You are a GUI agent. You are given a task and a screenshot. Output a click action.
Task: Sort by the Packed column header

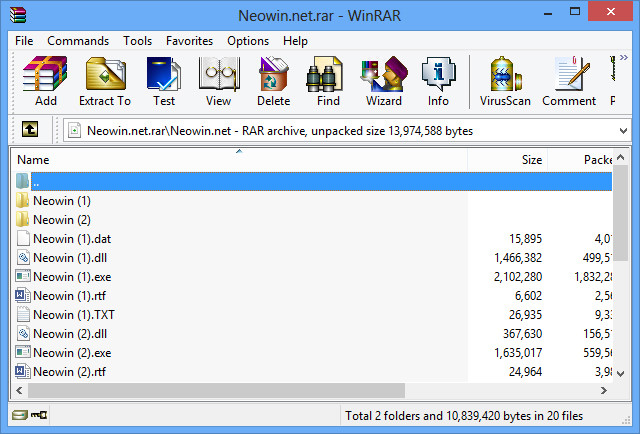tap(580, 160)
